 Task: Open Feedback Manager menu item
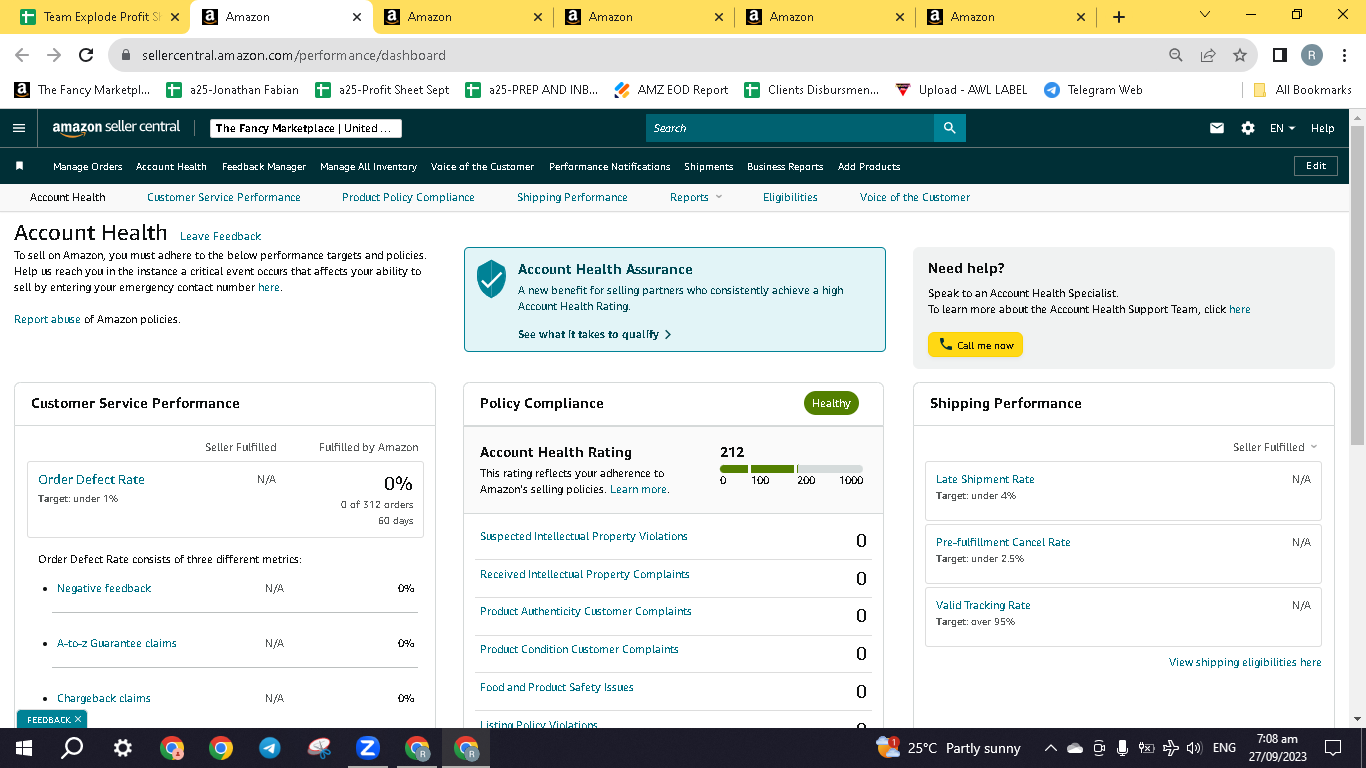pos(264,167)
